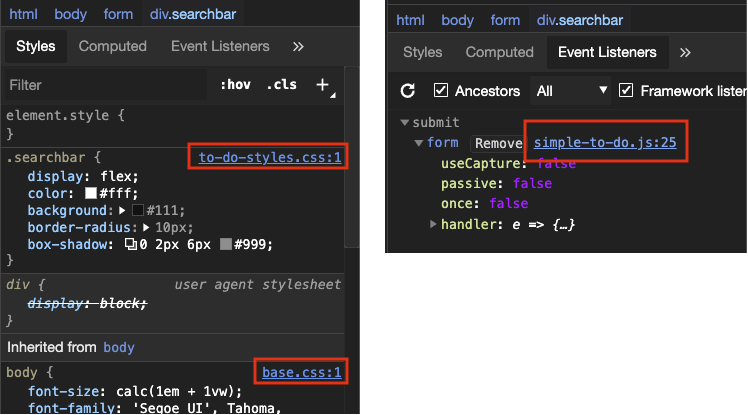Select form breadcrumb in right panel
The image size is (748, 415).
[505, 20]
